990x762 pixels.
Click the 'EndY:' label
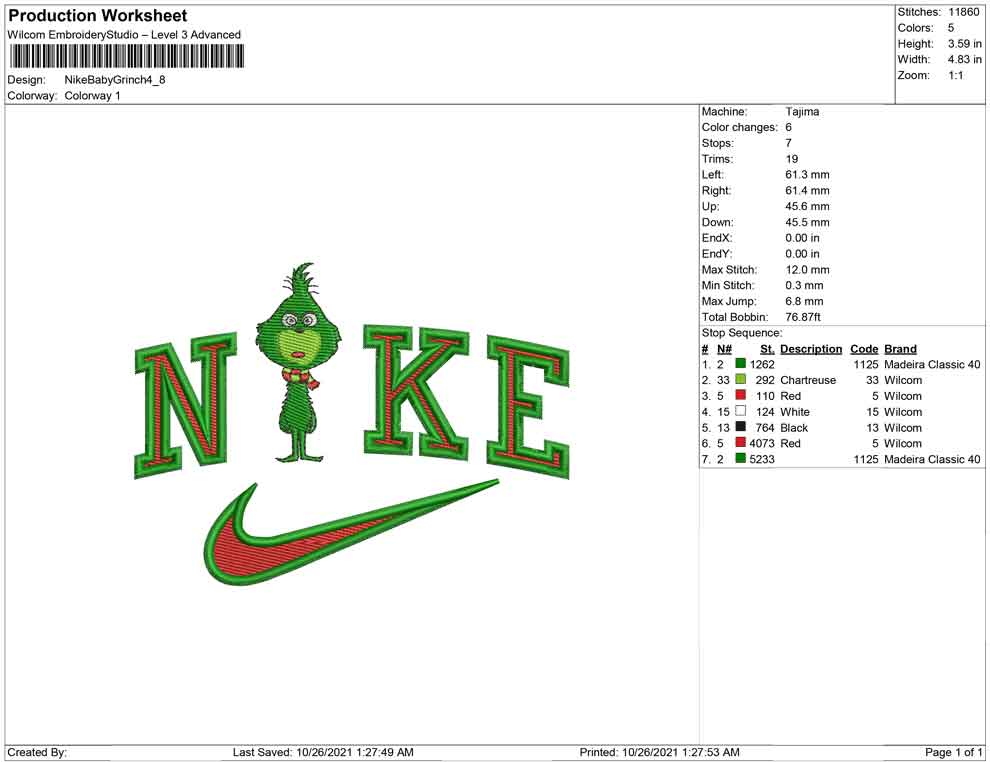pos(717,254)
